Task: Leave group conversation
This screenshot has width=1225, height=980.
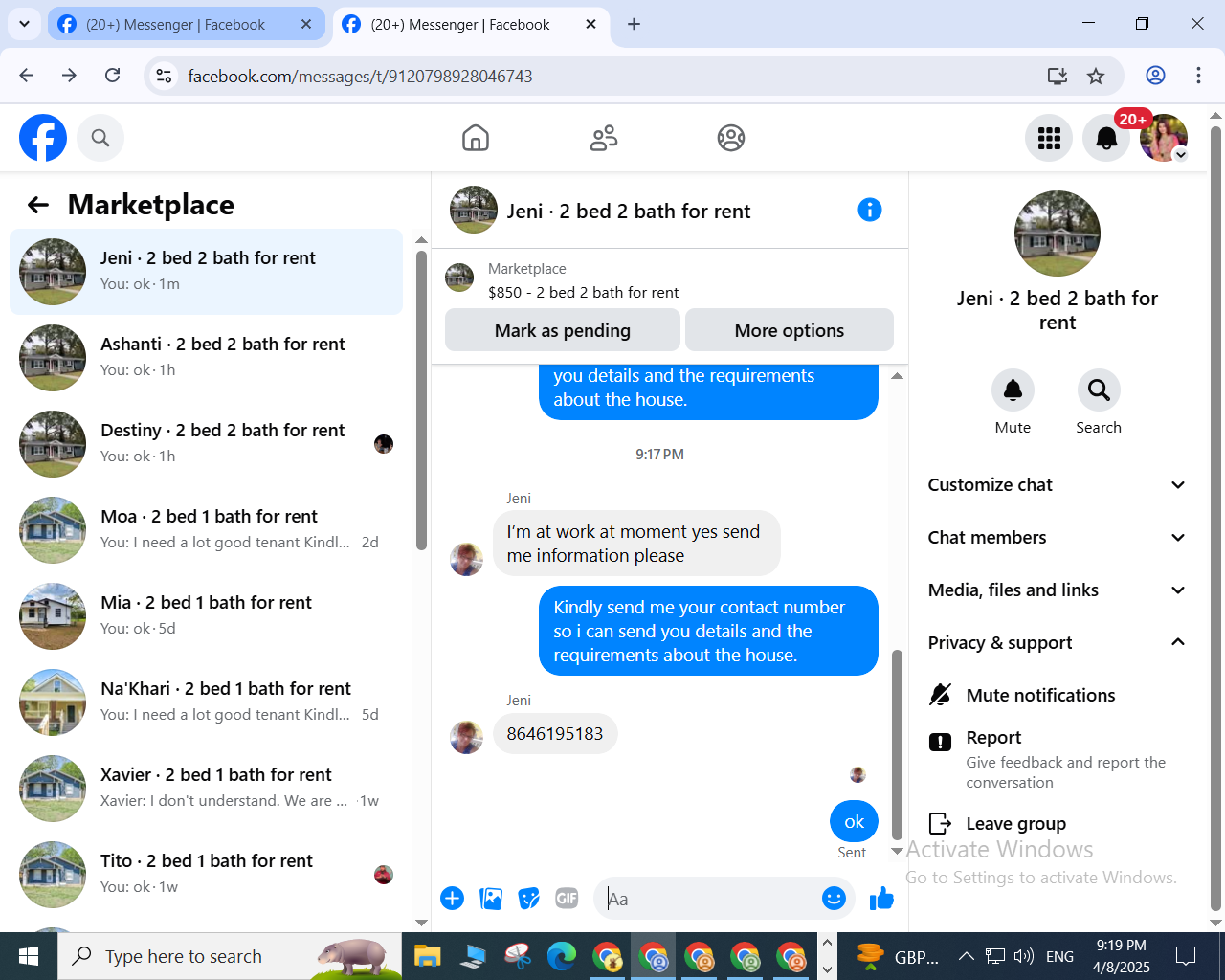Action: 1058,823
